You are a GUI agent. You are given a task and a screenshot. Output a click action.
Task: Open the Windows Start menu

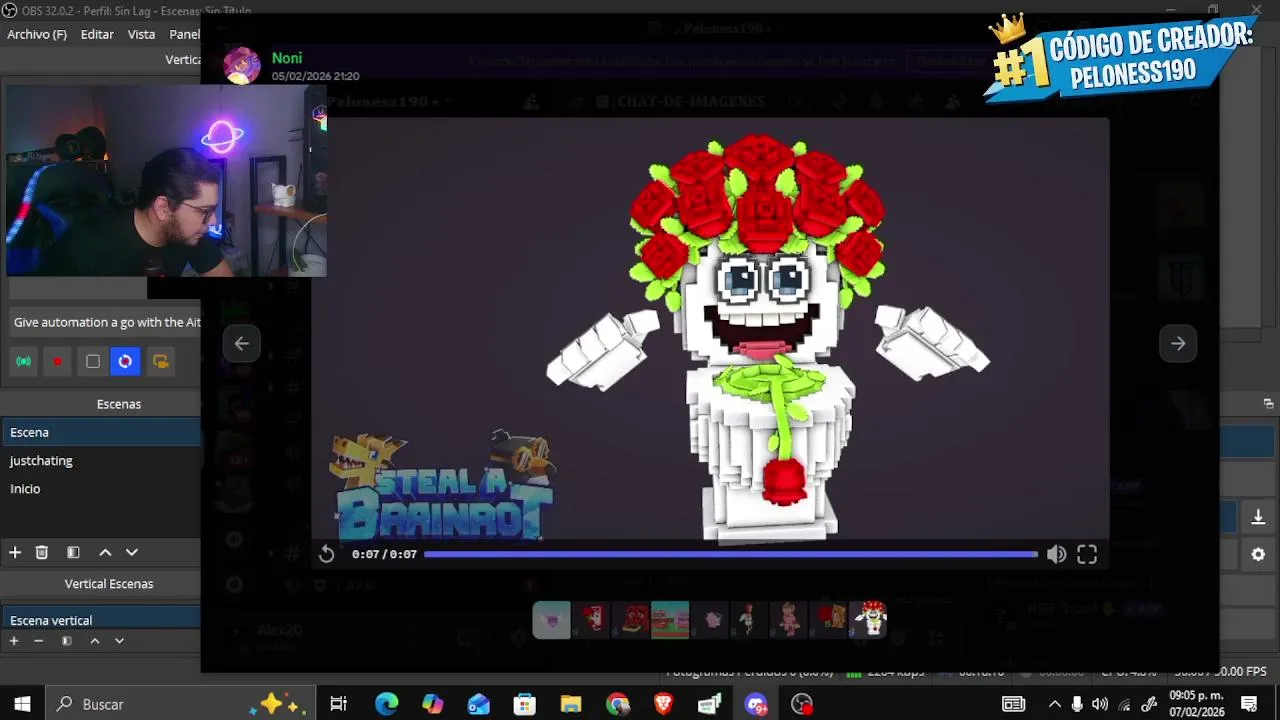pos(22,704)
